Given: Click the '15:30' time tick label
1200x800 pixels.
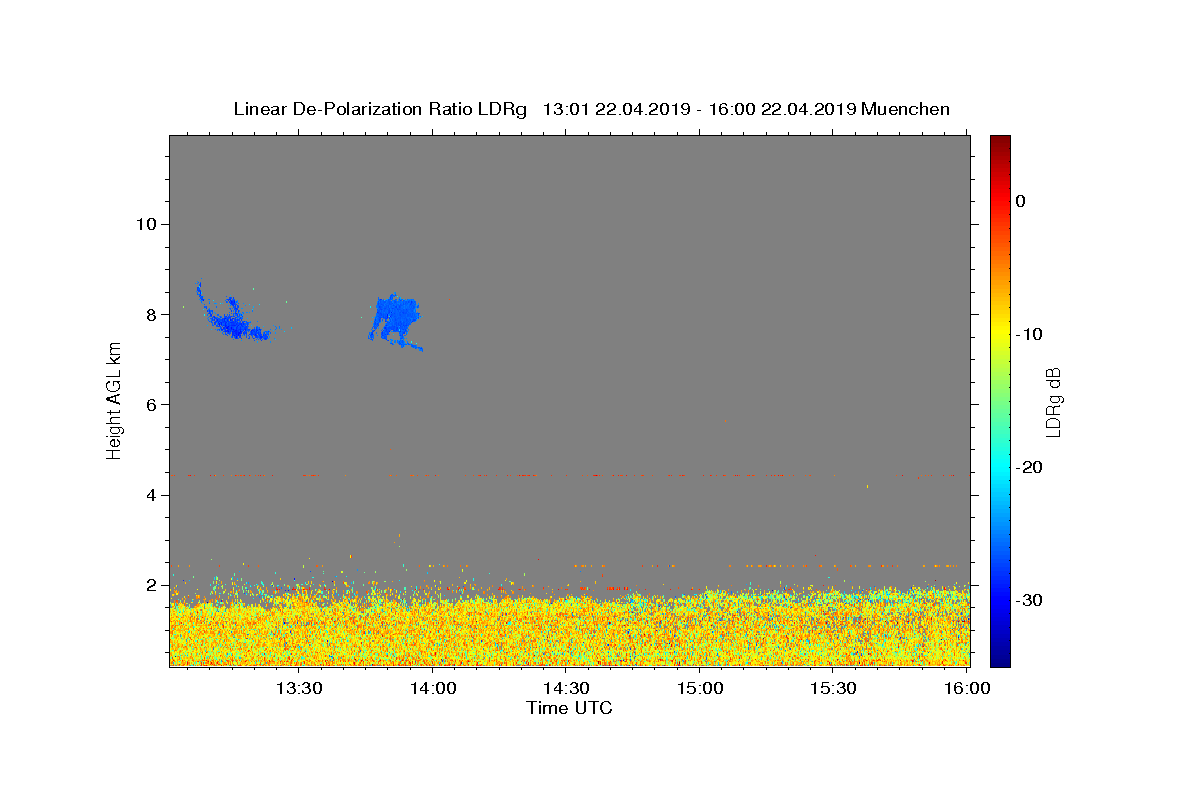Looking at the screenshot, I should (833, 688).
